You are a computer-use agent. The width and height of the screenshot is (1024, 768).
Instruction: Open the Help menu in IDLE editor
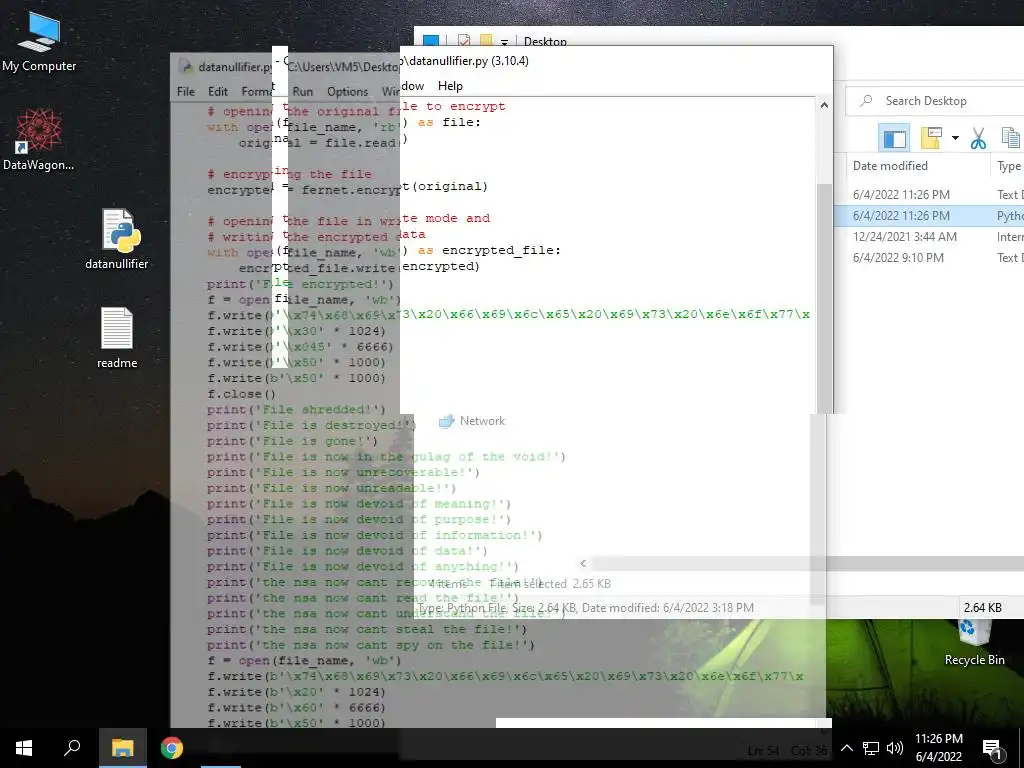tap(450, 86)
